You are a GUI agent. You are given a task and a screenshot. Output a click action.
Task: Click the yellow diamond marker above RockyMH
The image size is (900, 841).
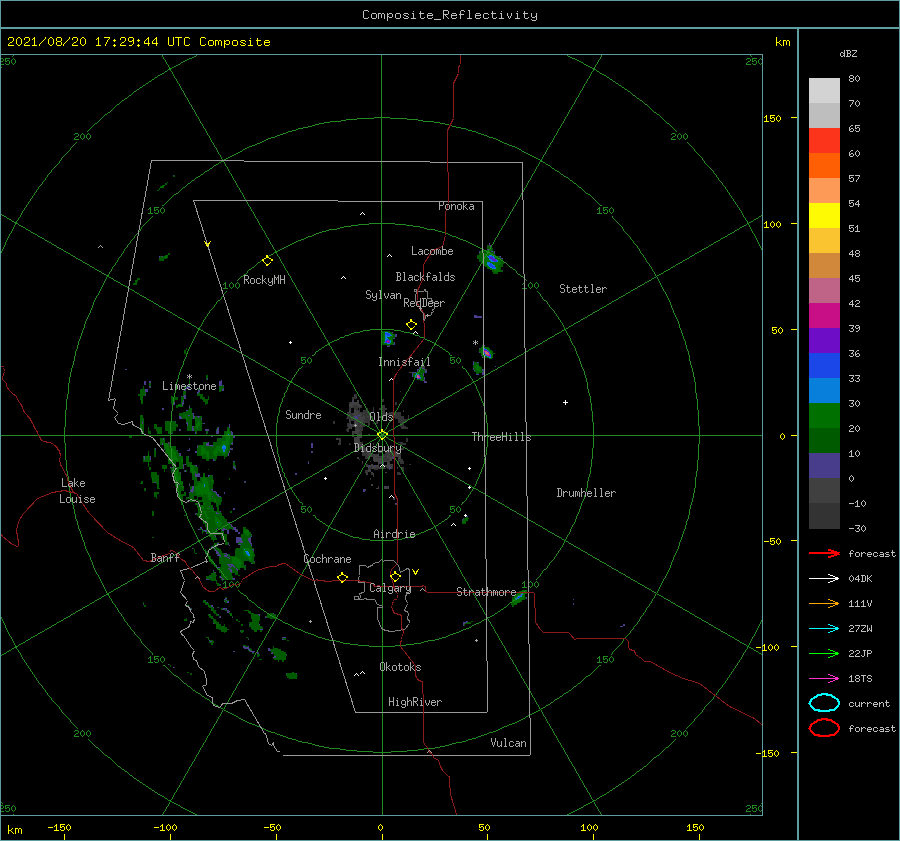click(267, 261)
